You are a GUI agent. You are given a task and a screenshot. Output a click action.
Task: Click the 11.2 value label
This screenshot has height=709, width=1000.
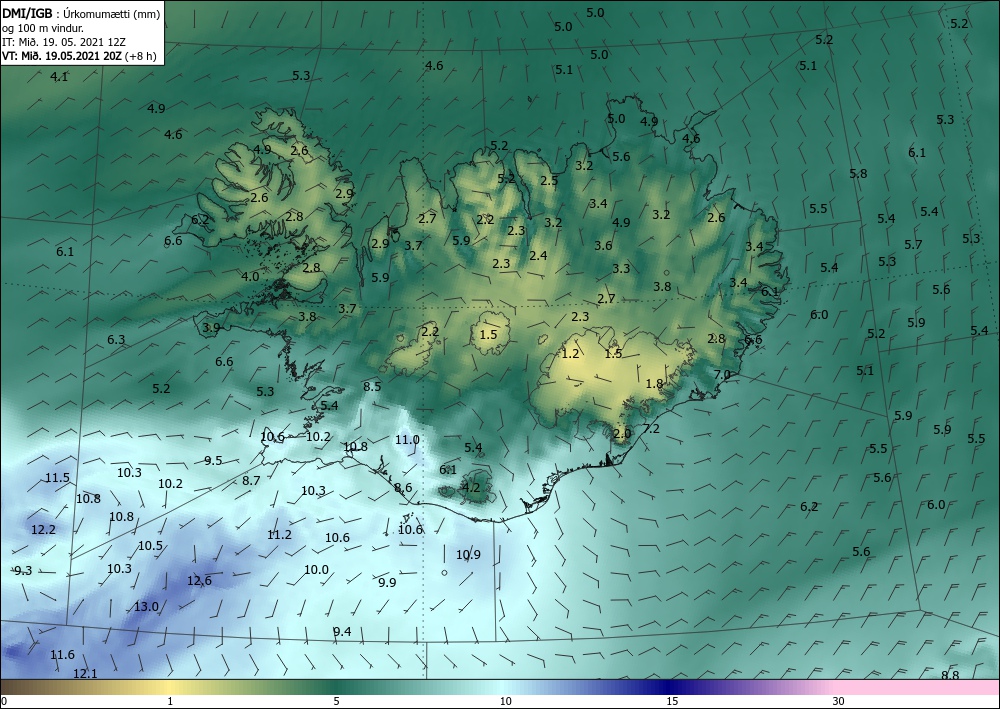click(x=279, y=534)
